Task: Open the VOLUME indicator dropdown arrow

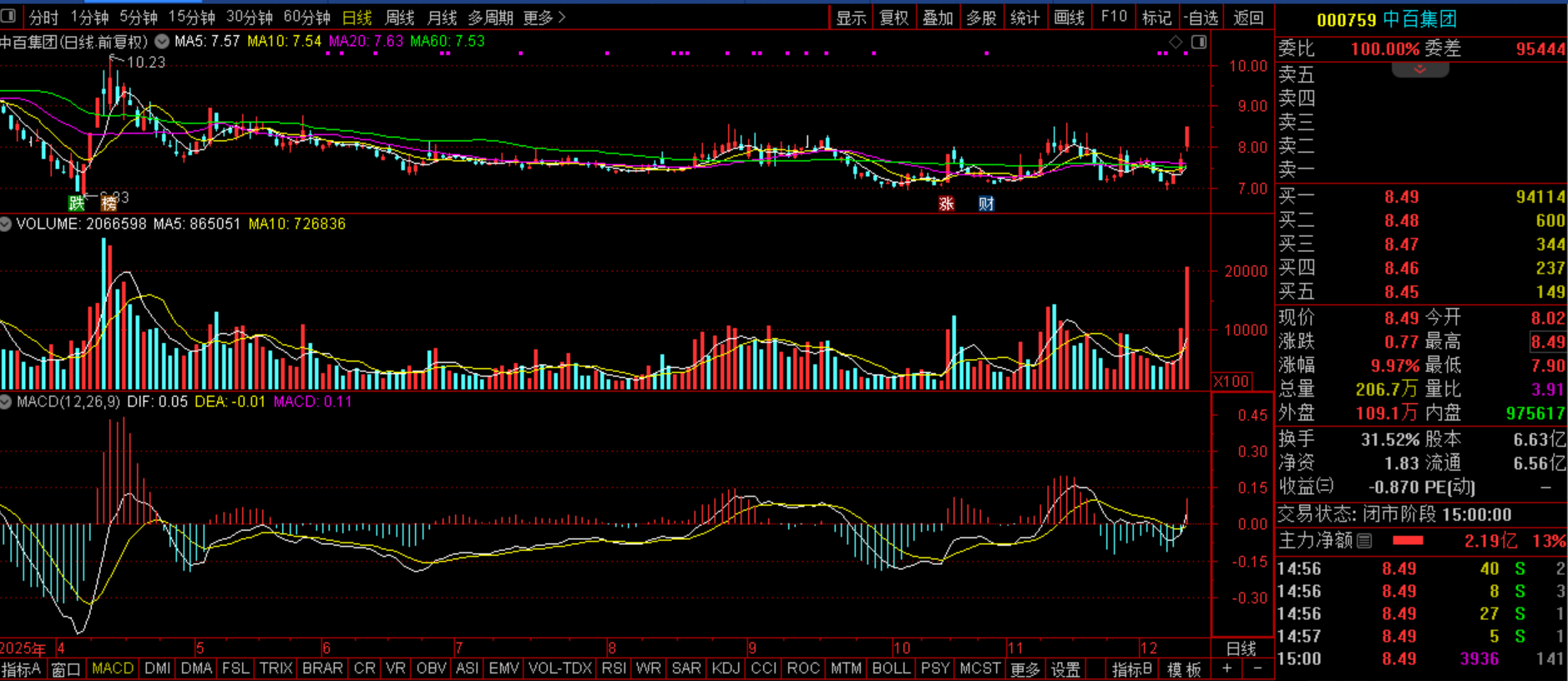Action: click(6, 224)
